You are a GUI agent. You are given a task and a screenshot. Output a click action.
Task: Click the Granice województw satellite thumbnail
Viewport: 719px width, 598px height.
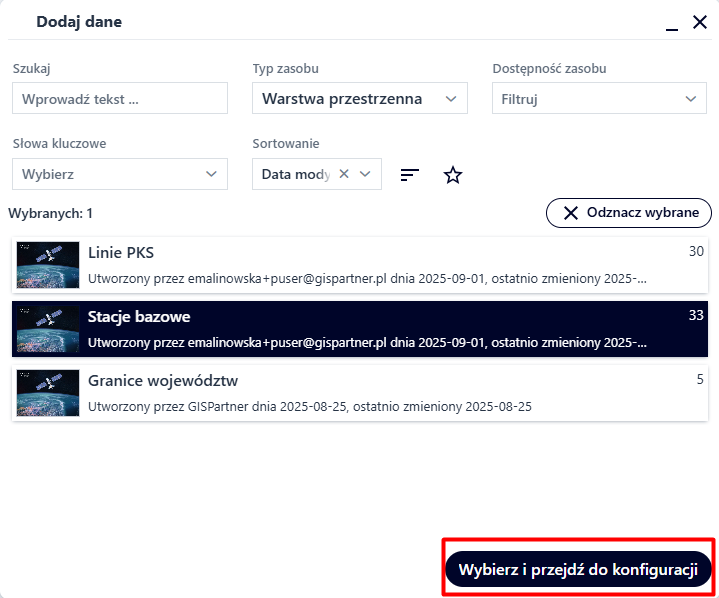[48, 393]
